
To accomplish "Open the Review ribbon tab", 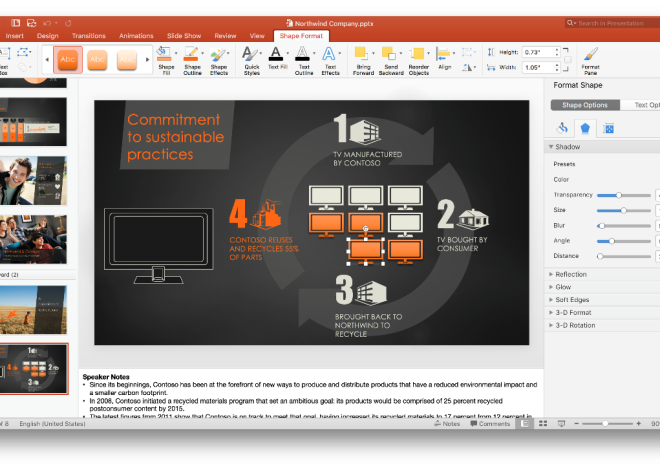I will click(225, 36).
